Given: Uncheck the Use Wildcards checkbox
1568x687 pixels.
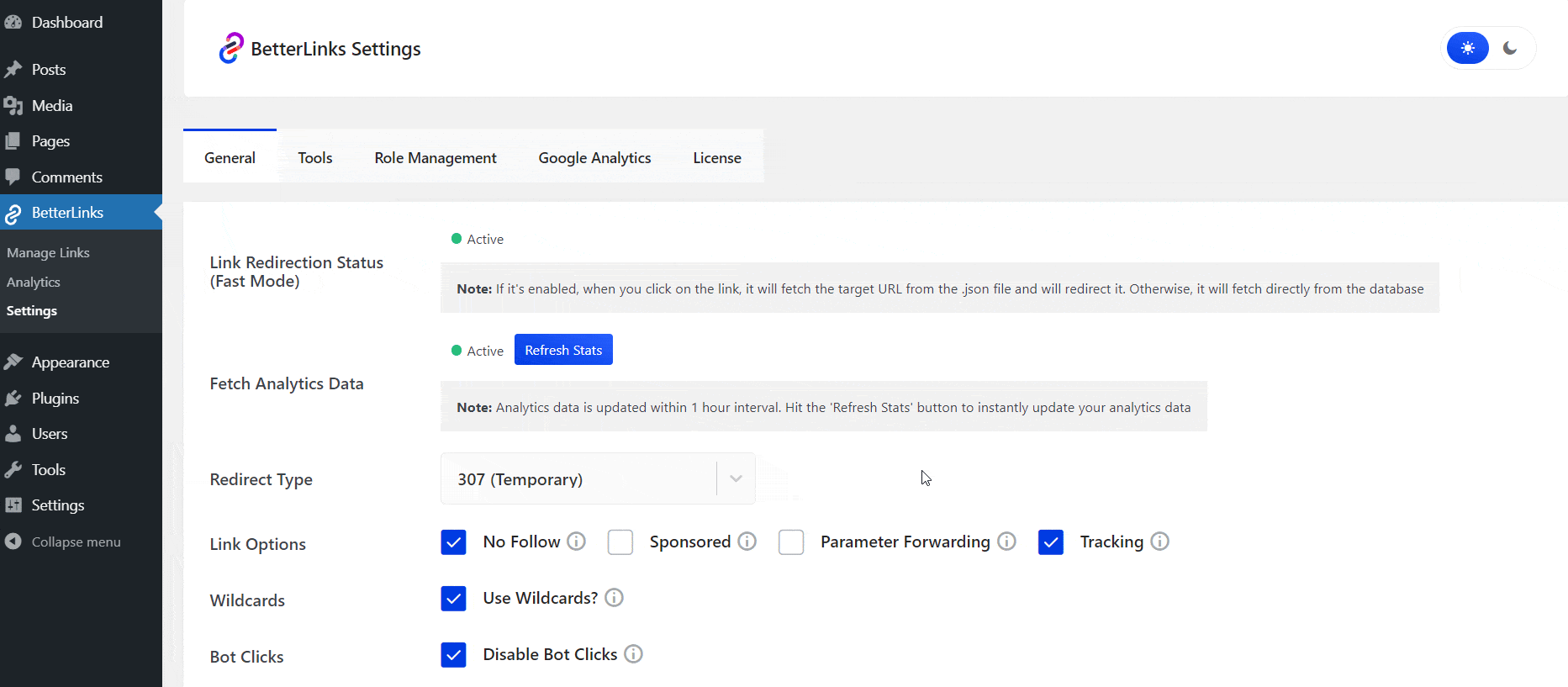Looking at the screenshot, I should [x=453, y=599].
